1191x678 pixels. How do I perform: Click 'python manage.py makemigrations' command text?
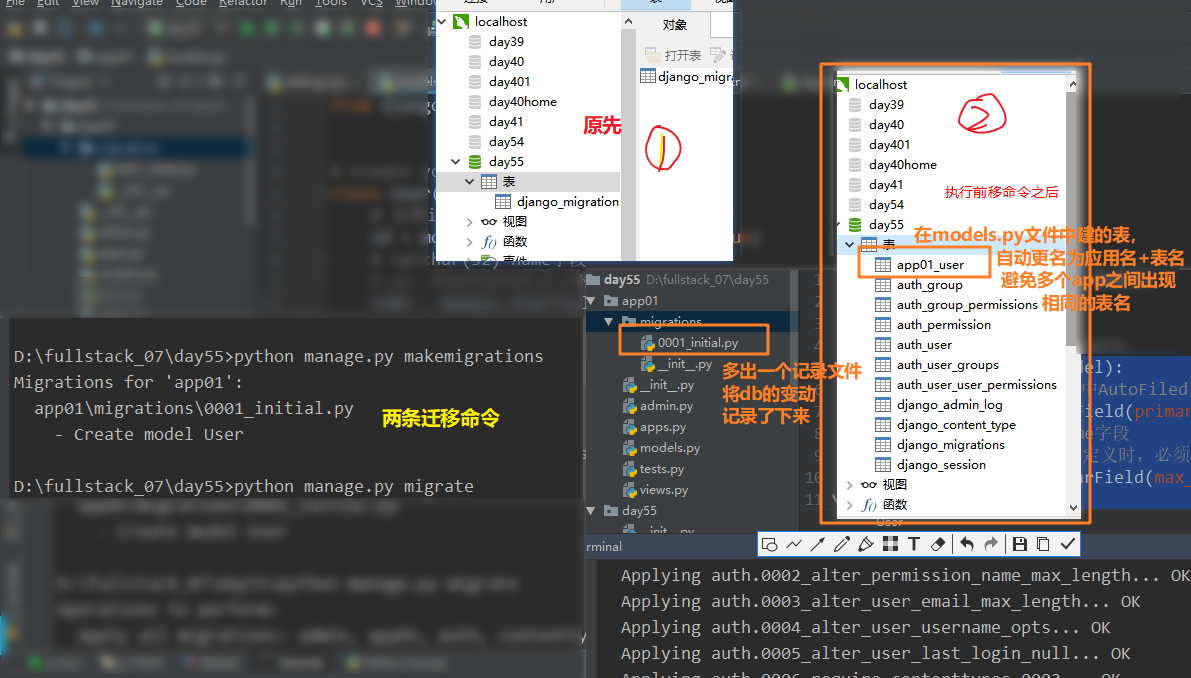coord(388,356)
